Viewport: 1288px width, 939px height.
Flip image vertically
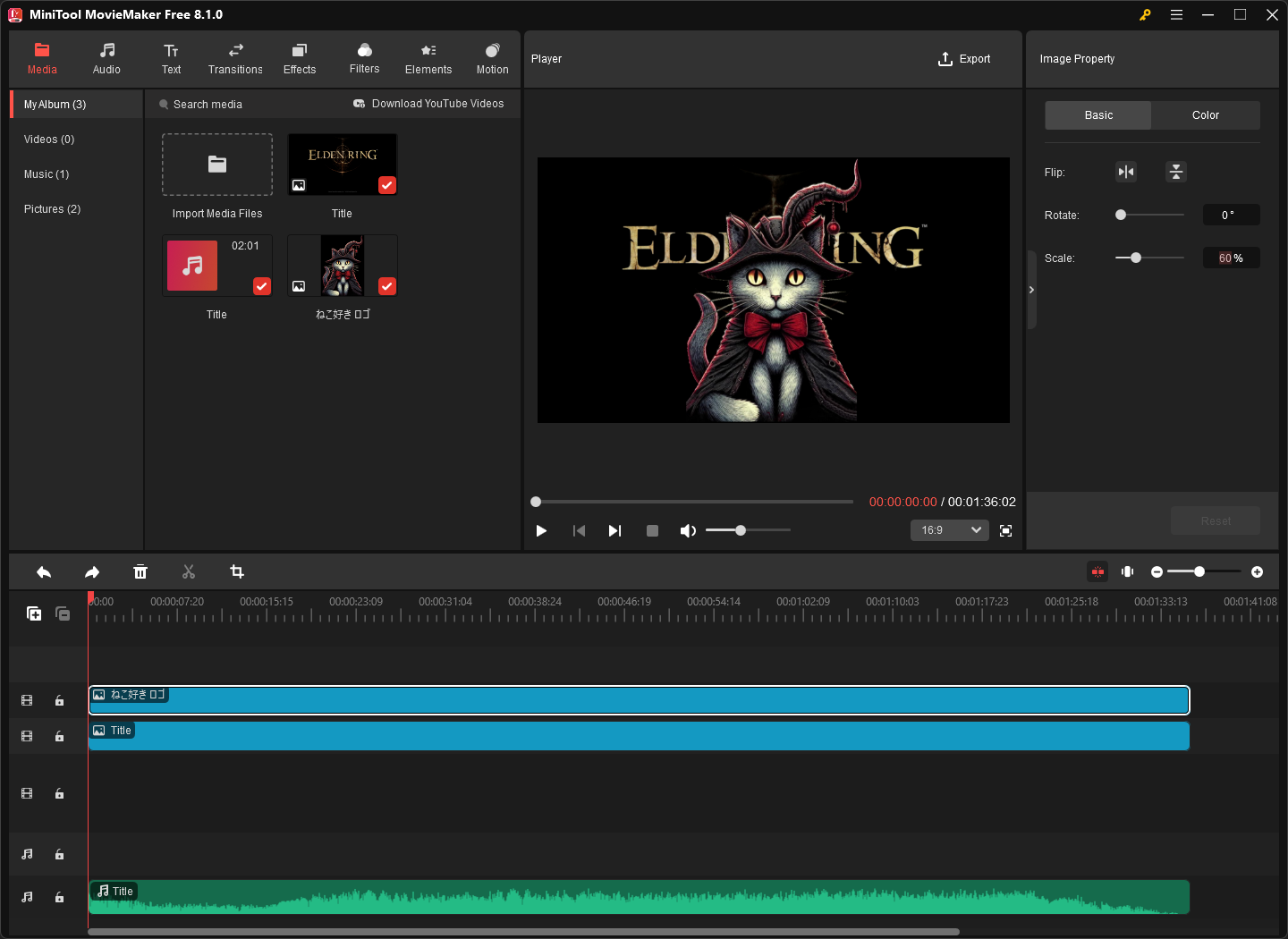click(1176, 172)
